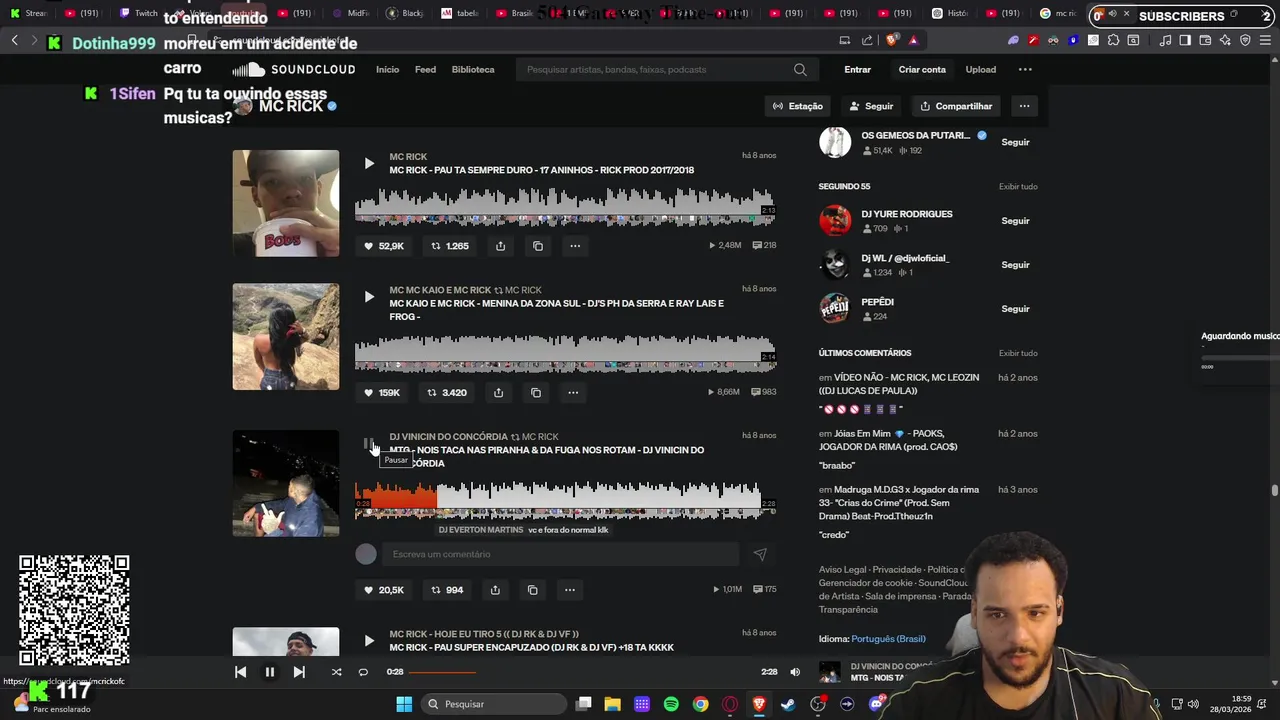Image resolution: width=1280 pixels, height=720 pixels.
Task: Toggle shuffle in the player bar
Action: point(336,672)
